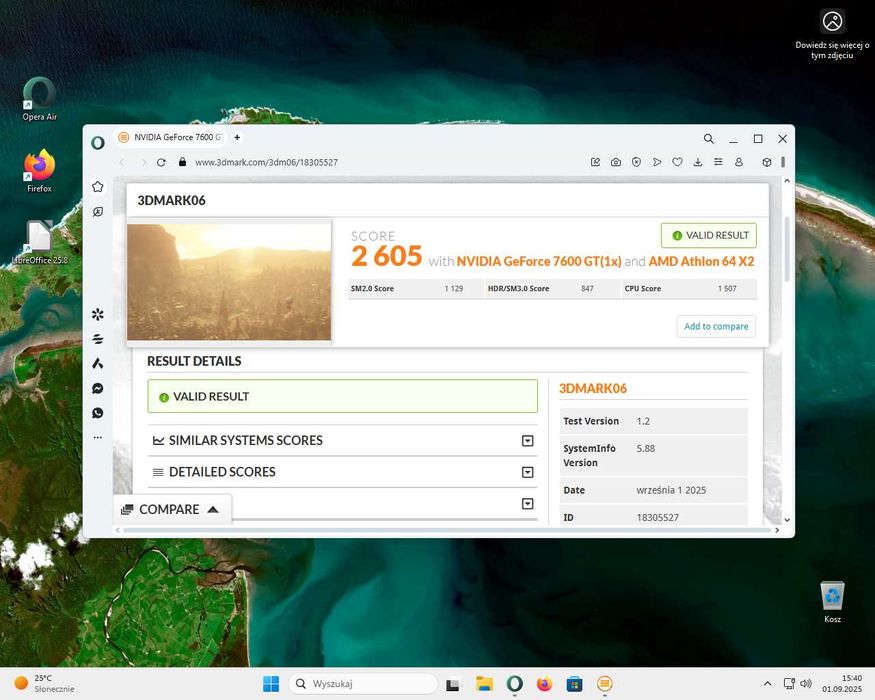The height and width of the screenshot is (700, 875).
Task: Go forward to next page
Action: (143, 162)
